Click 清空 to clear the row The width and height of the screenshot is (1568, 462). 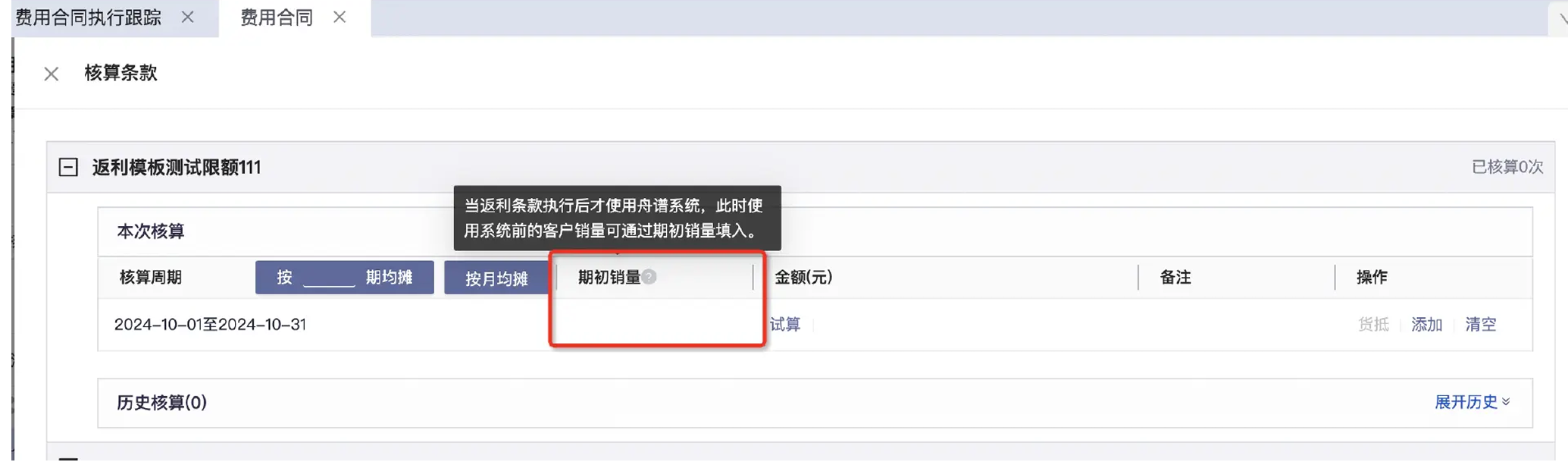coord(1480,325)
